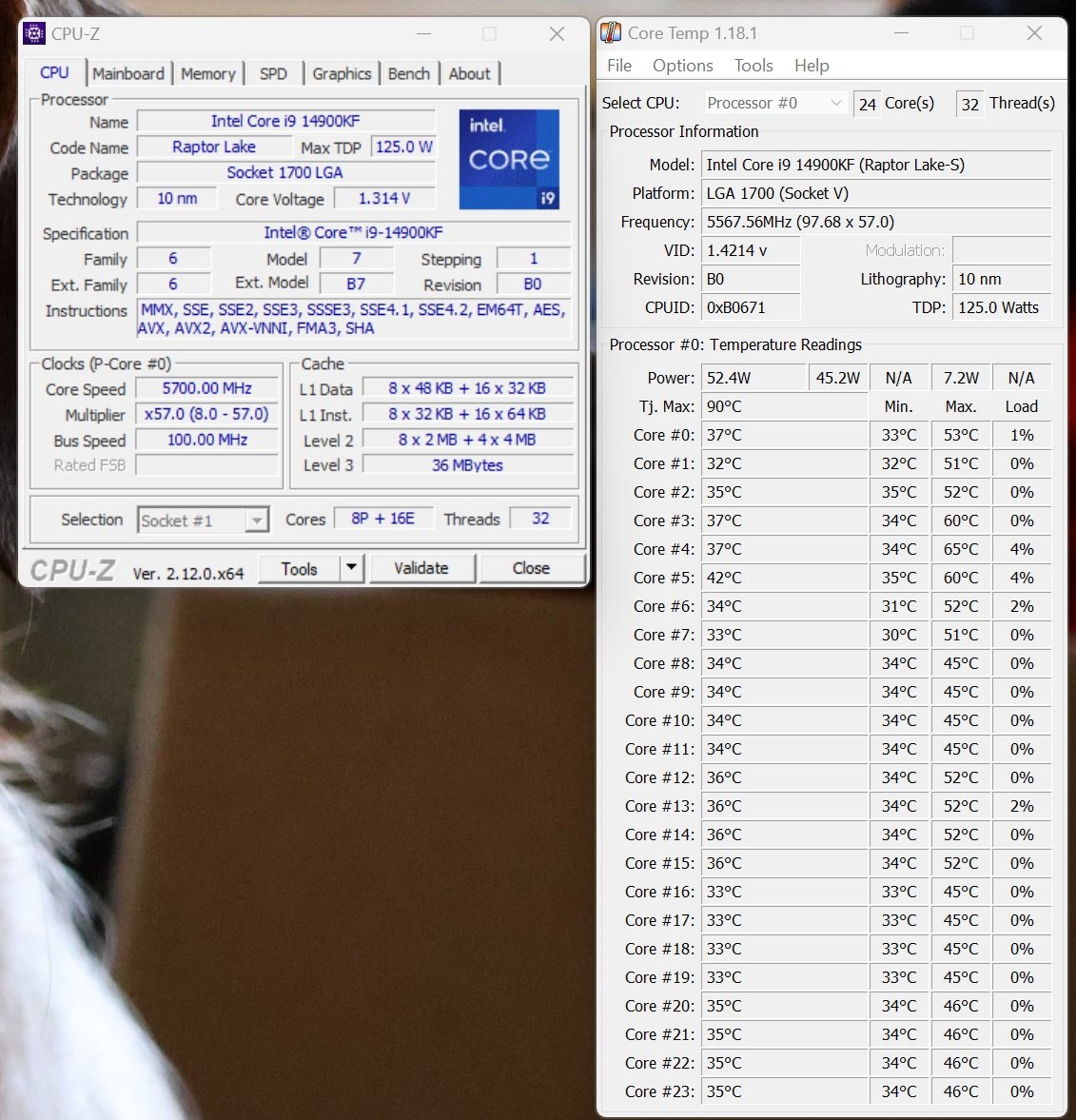Open the Tools menu in Core Temp
1076x1120 pixels.
click(753, 66)
